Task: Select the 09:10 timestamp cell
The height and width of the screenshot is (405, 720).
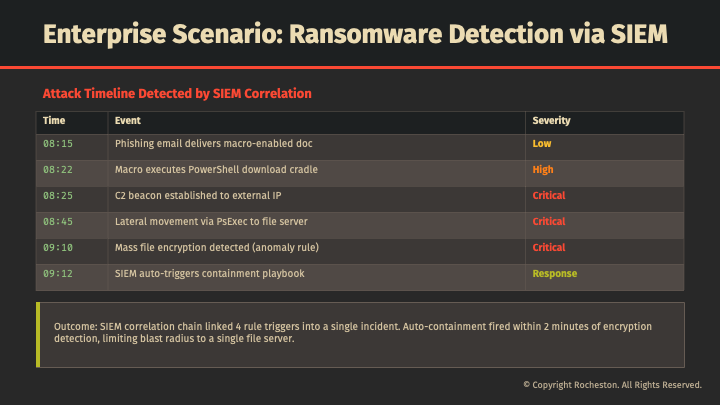Action: [x=58, y=248]
